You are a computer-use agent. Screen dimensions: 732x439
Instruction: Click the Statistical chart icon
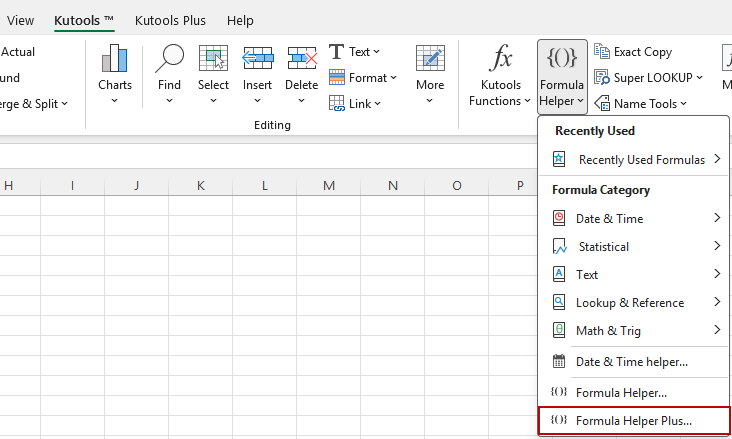coord(559,246)
